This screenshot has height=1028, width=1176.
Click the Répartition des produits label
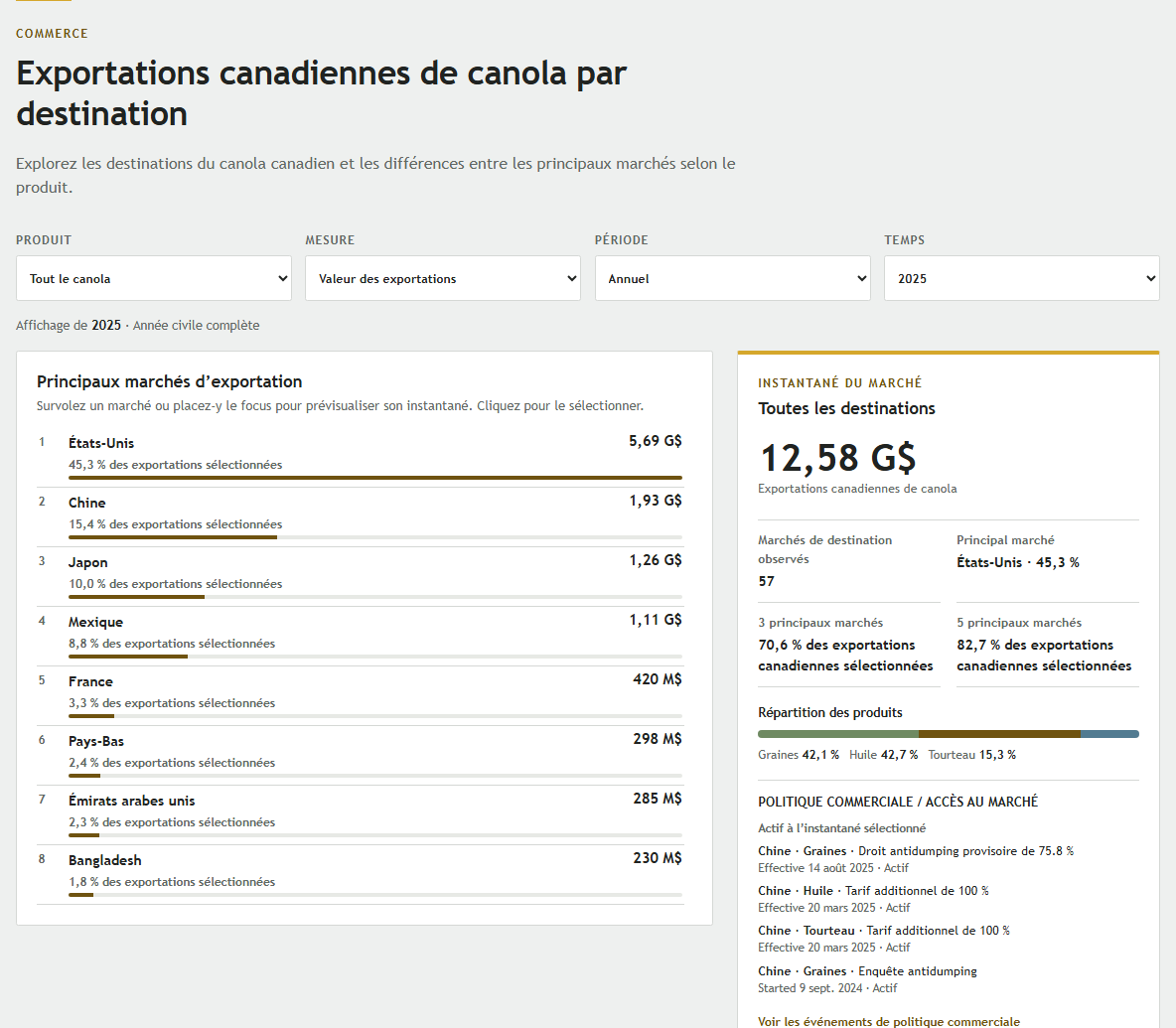pos(829,712)
